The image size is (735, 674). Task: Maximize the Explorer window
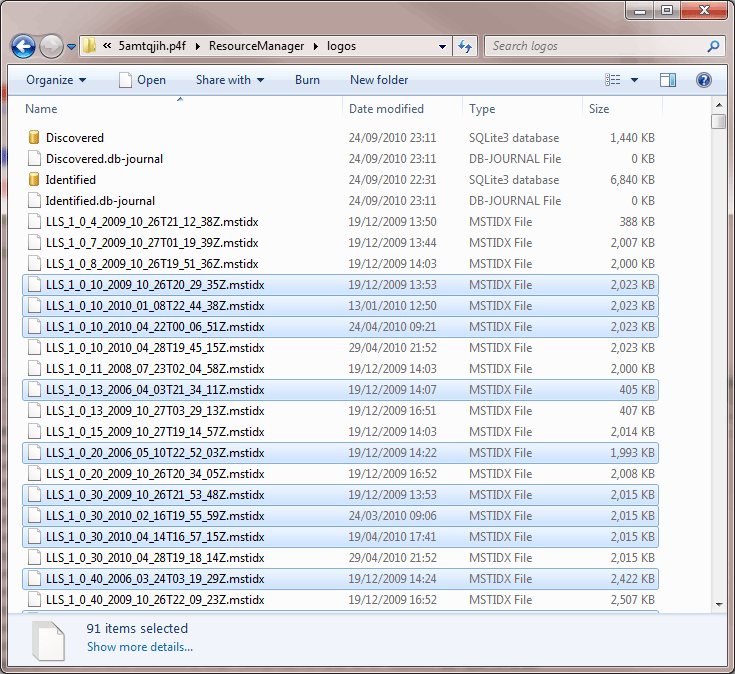(x=667, y=10)
